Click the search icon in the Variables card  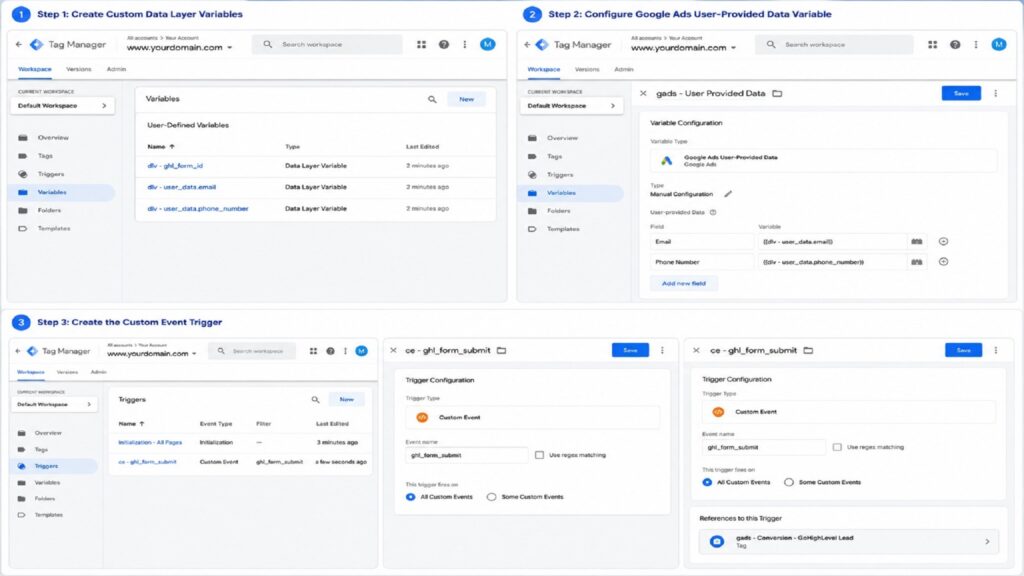coord(432,99)
